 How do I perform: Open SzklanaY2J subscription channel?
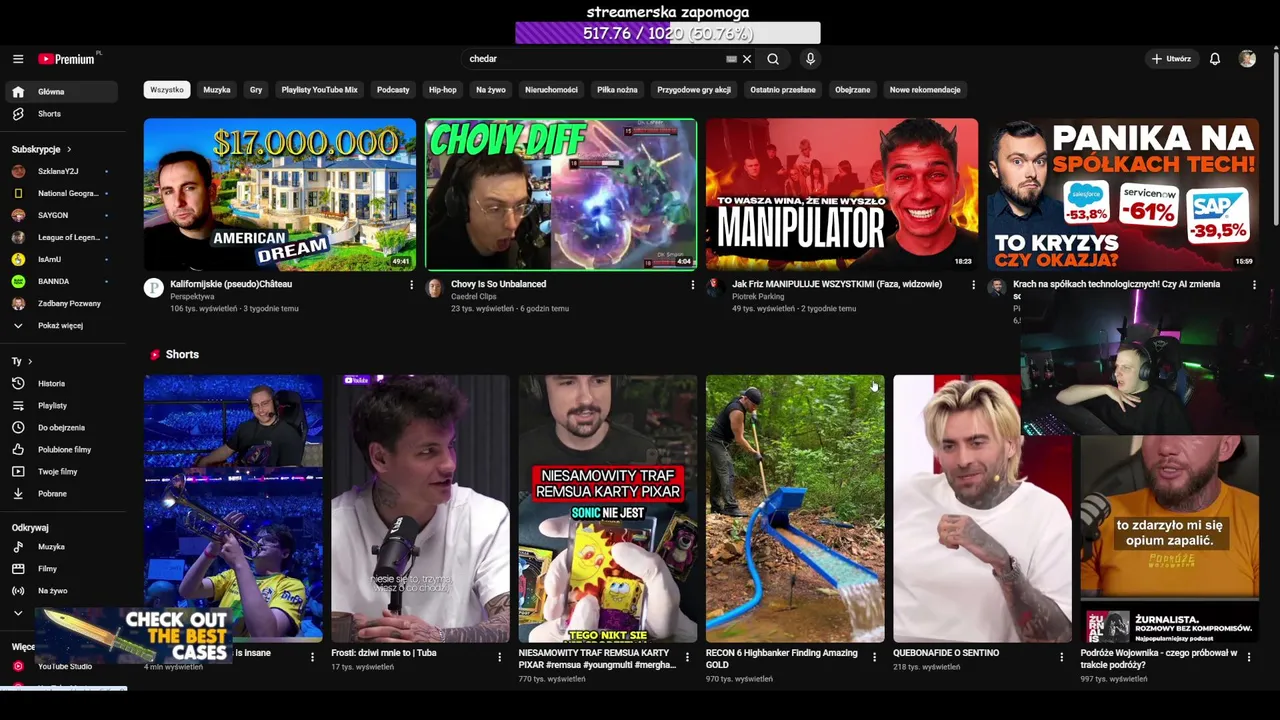pyautogui.click(x=60, y=171)
